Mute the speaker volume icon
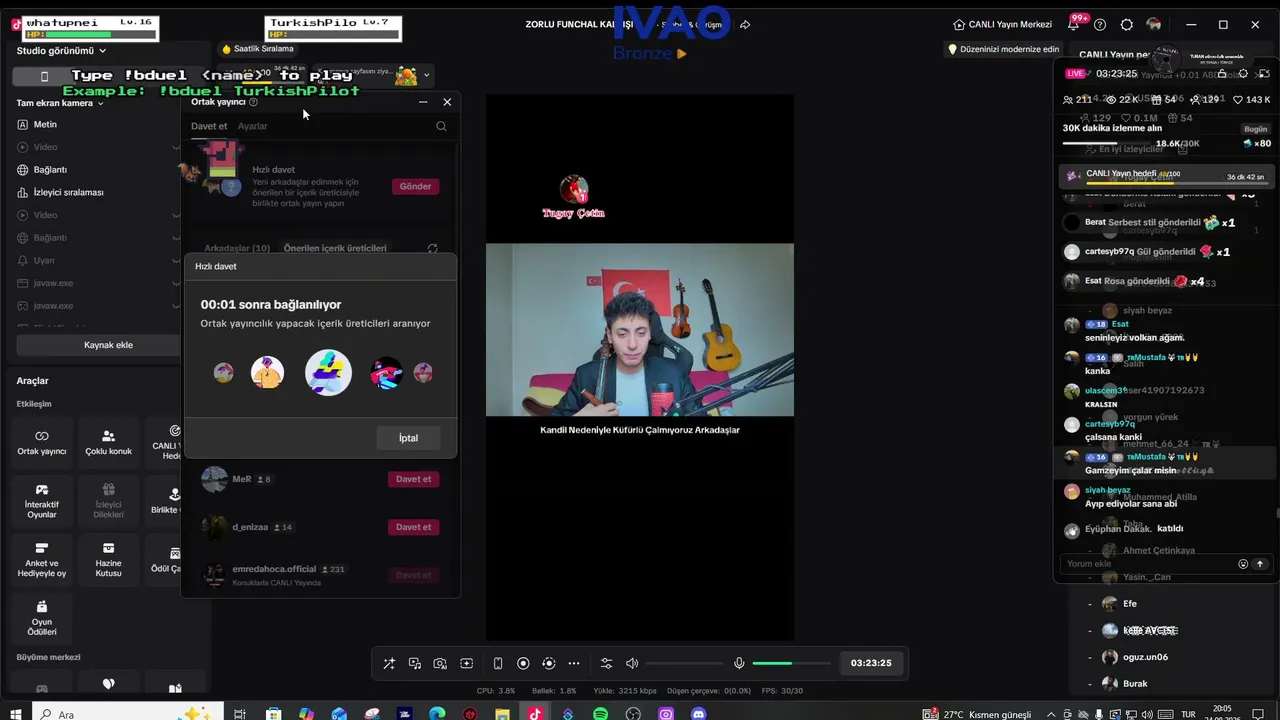This screenshot has height=720, width=1280. tap(632, 663)
